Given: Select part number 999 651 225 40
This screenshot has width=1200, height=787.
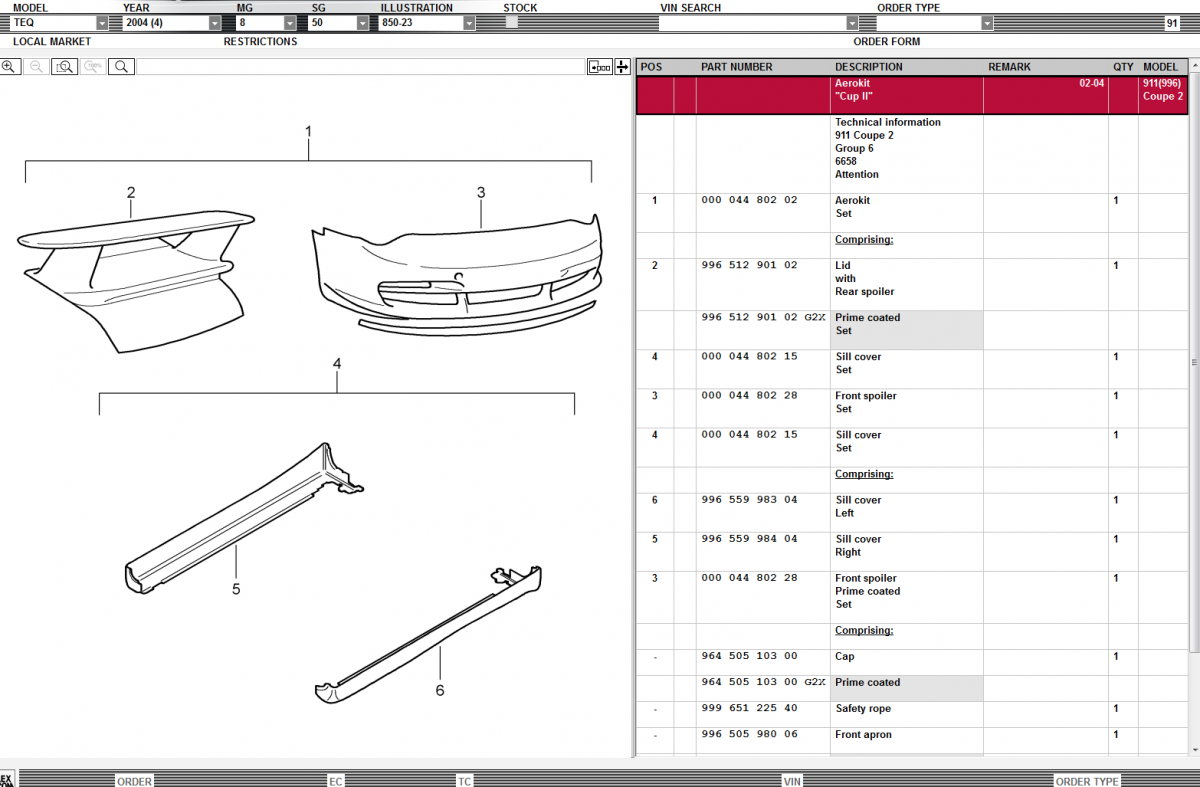Looking at the screenshot, I should point(750,709).
